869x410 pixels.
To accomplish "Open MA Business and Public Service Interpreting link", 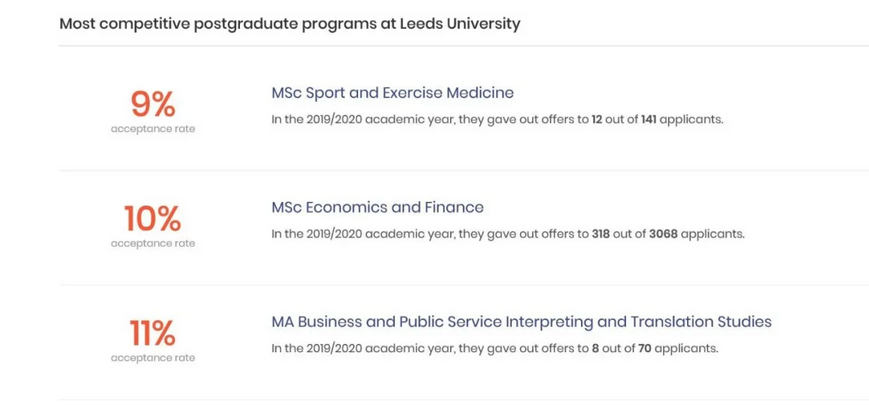I will click(x=521, y=322).
